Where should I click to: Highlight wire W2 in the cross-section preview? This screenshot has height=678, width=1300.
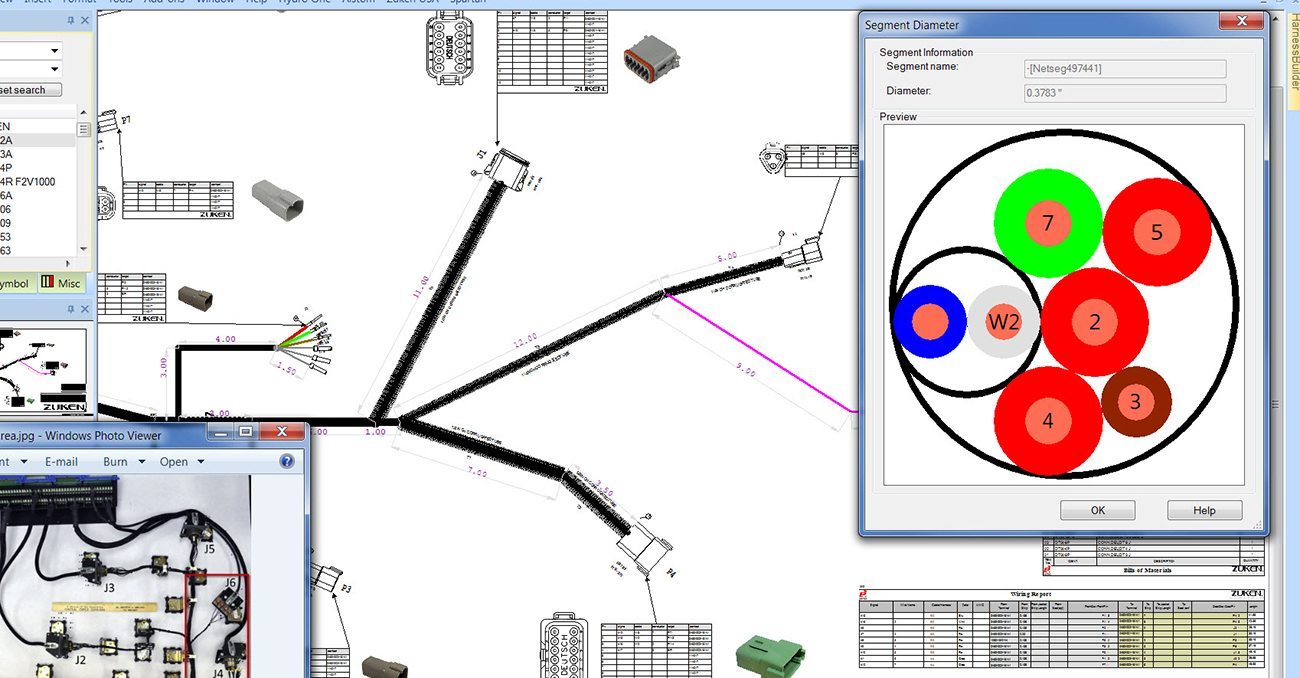click(1003, 322)
